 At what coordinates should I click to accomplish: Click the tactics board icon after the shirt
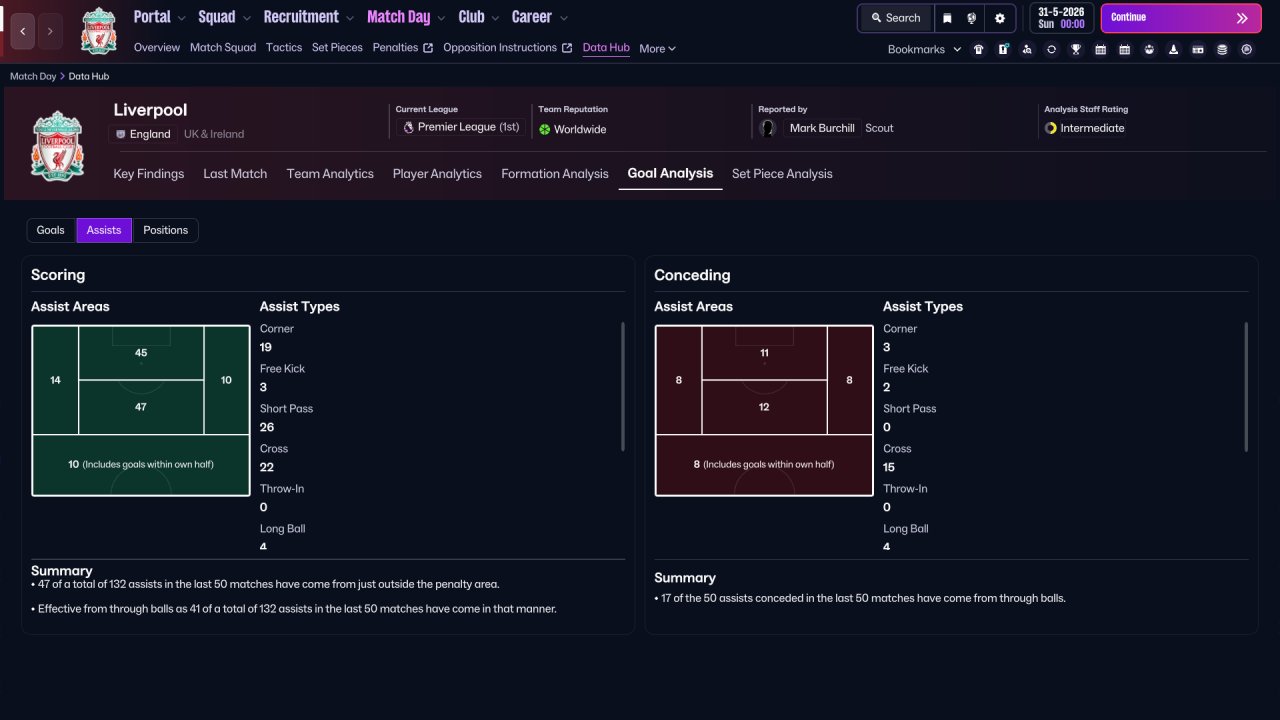tap(1003, 49)
